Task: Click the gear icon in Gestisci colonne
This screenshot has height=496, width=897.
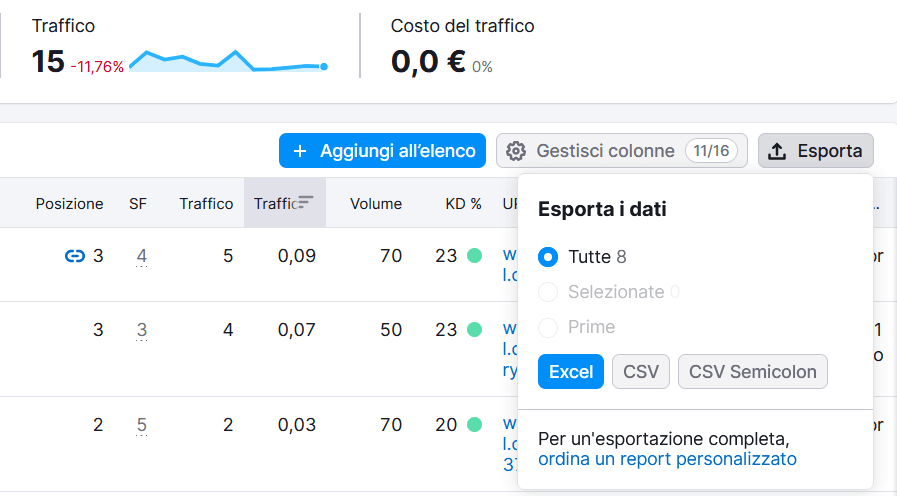Action: [x=516, y=151]
